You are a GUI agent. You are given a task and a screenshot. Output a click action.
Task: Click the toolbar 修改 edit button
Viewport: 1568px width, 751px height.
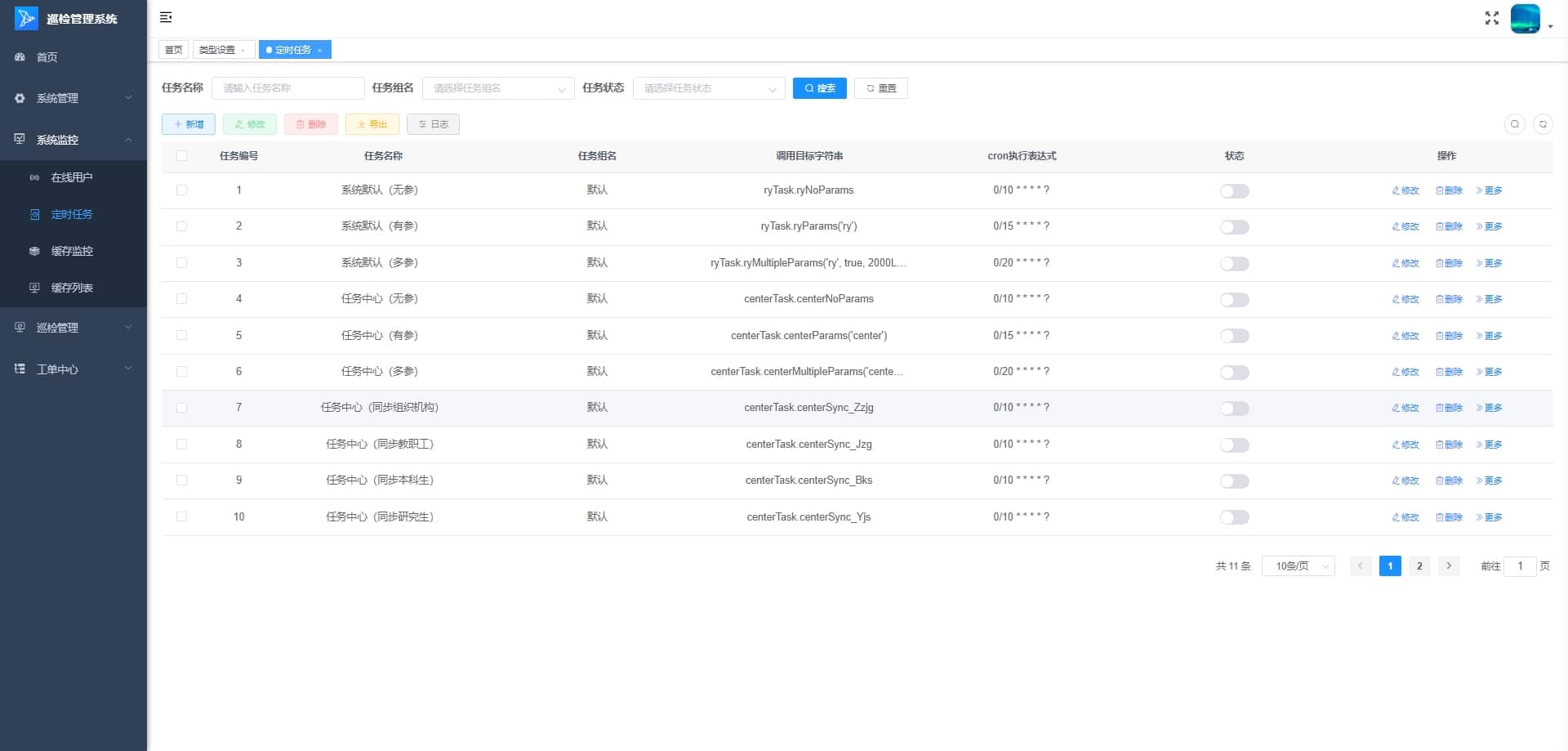[250, 124]
